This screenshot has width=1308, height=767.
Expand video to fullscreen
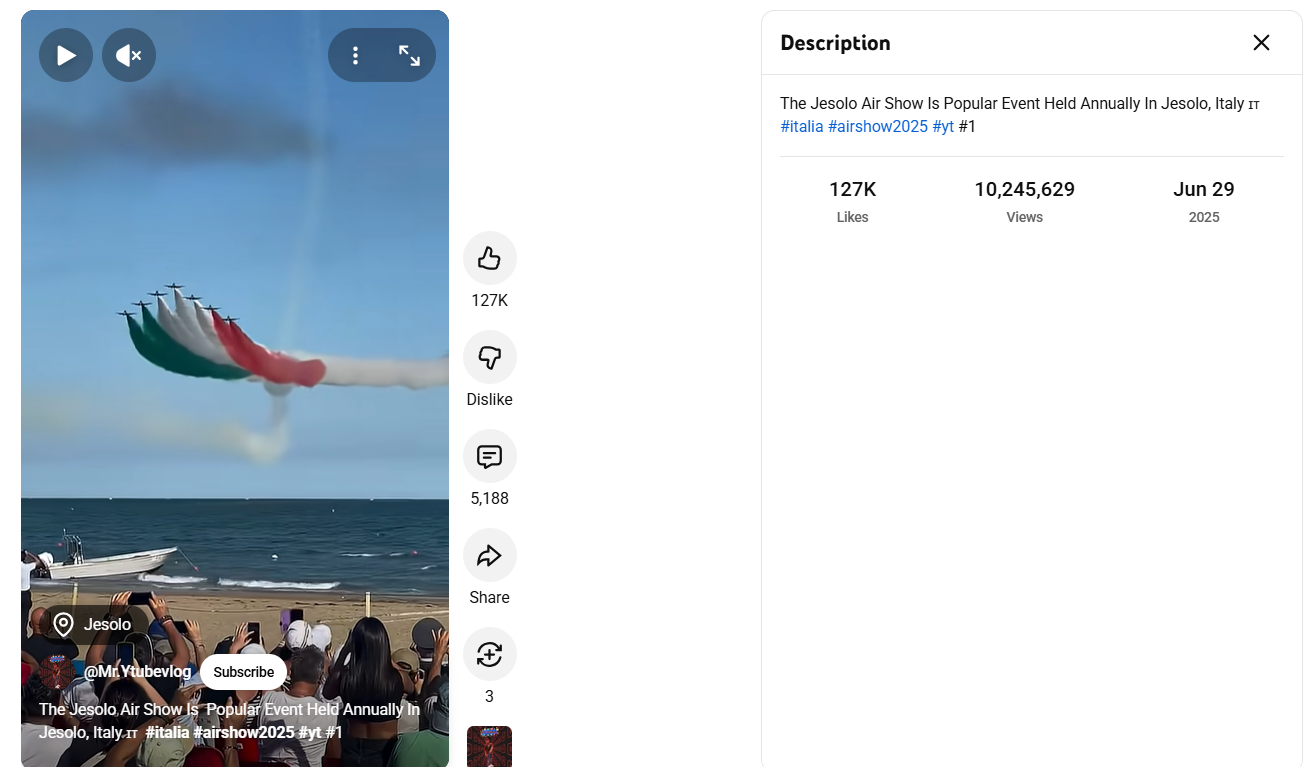point(409,56)
